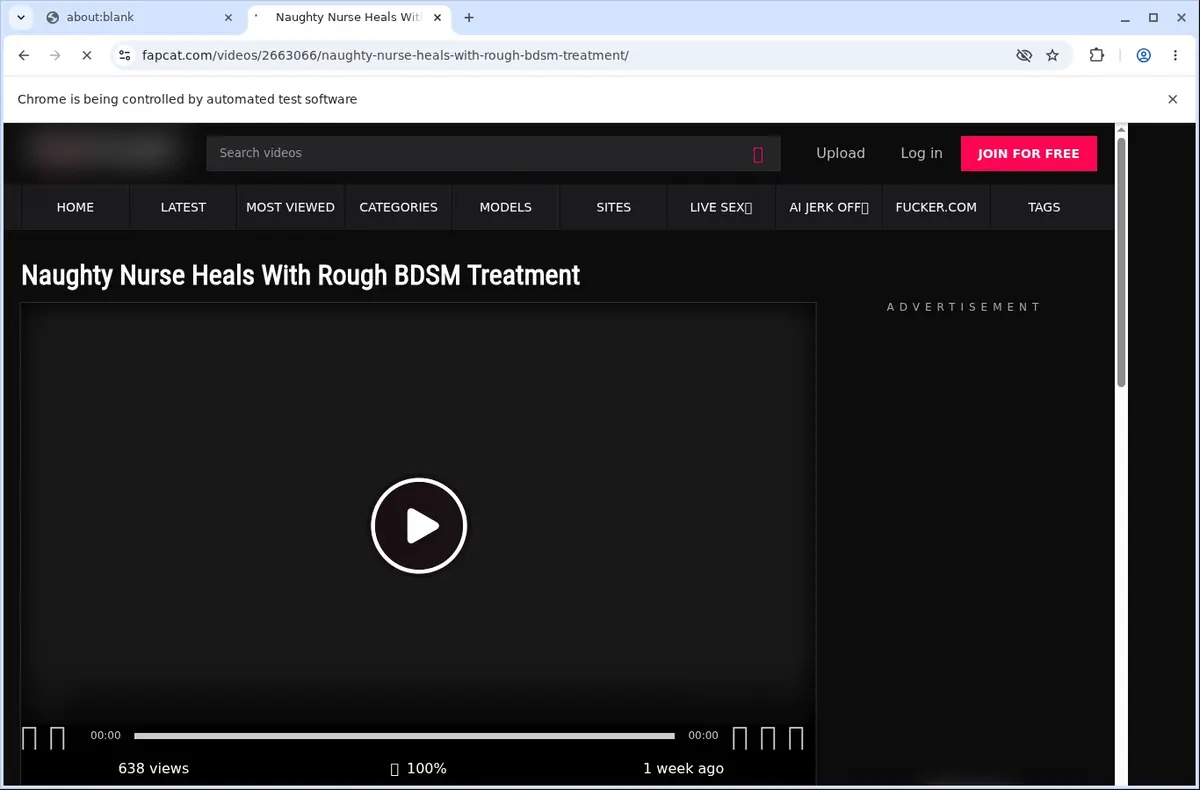Go to the HOME menu item

coord(75,207)
